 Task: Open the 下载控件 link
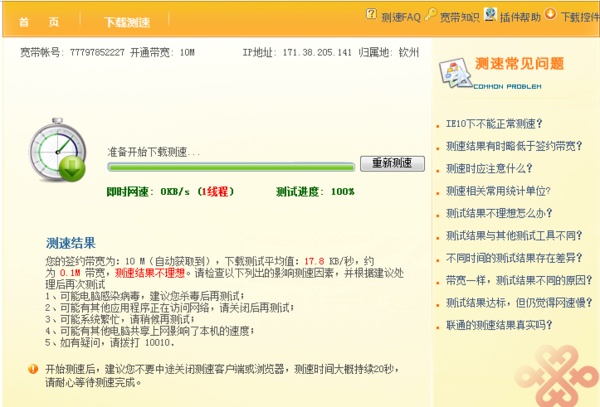580,17
